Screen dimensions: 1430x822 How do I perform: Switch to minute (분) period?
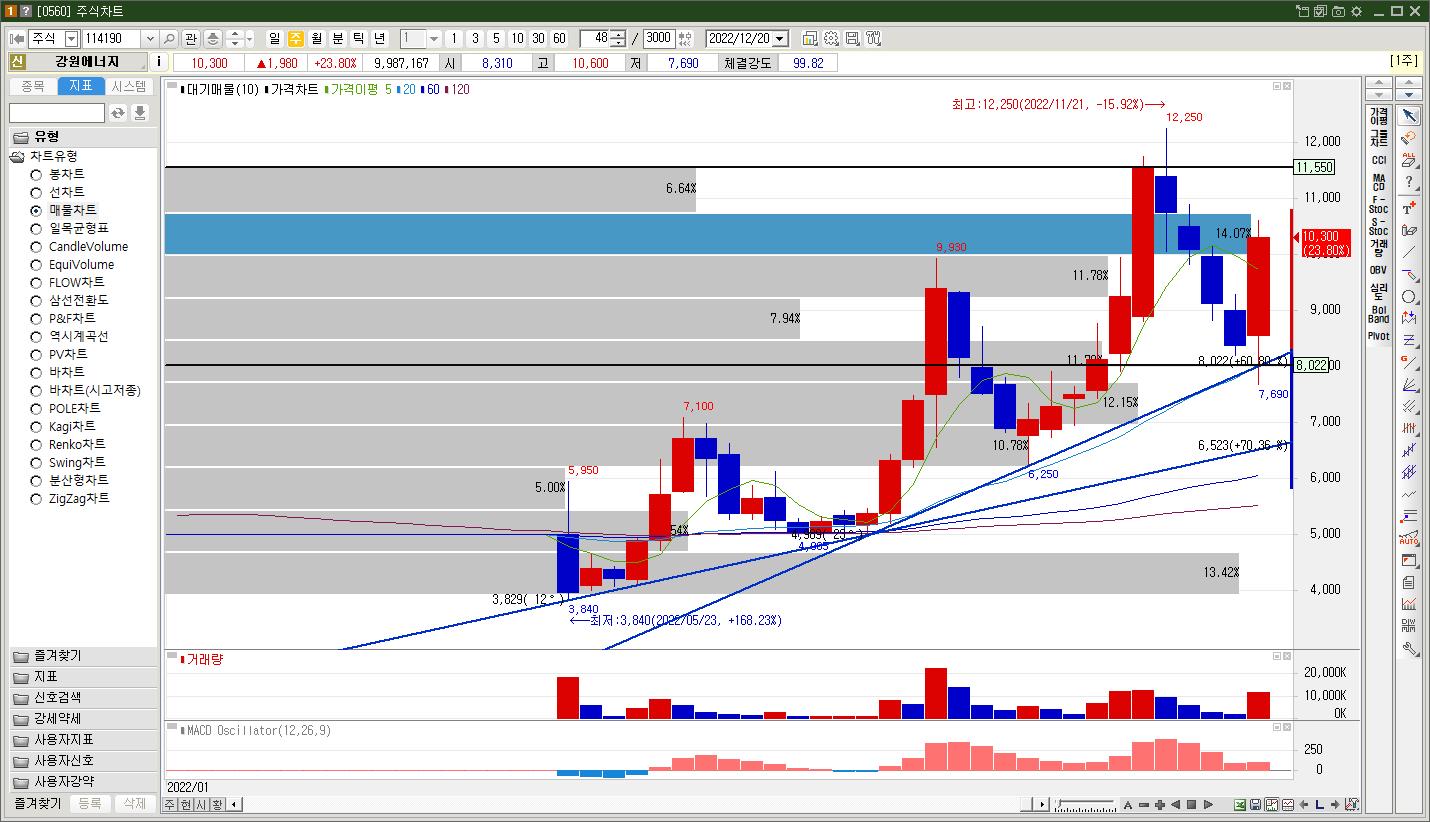(x=337, y=38)
